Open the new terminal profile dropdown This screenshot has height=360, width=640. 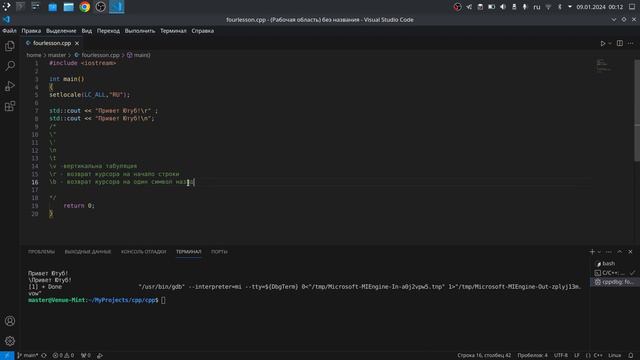(x=599, y=252)
